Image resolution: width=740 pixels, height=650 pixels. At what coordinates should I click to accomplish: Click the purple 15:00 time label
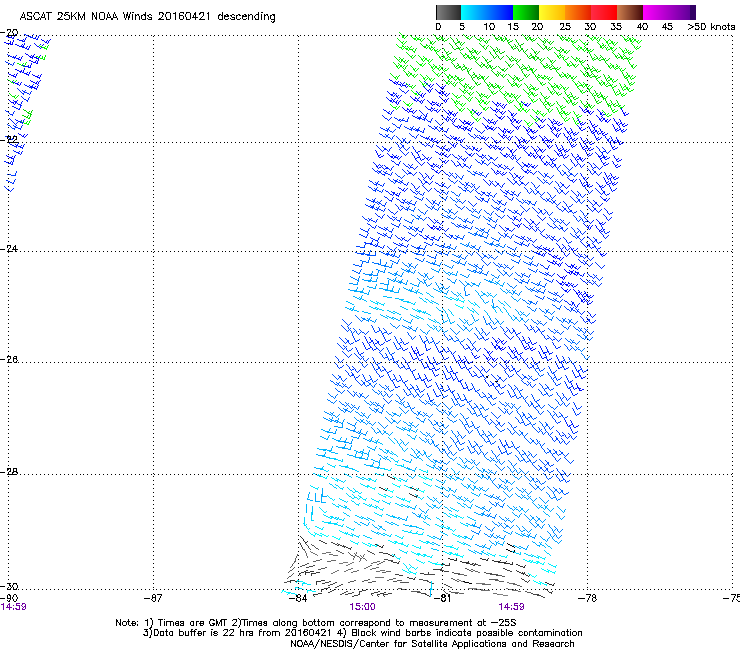click(362, 607)
